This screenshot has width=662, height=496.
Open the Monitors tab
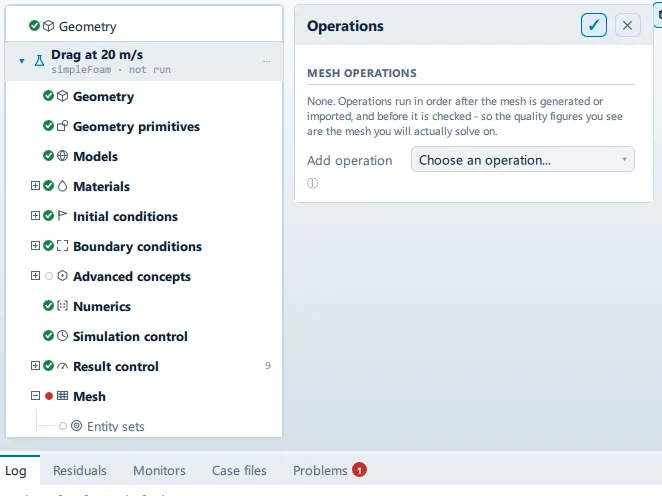click(159, 470)
